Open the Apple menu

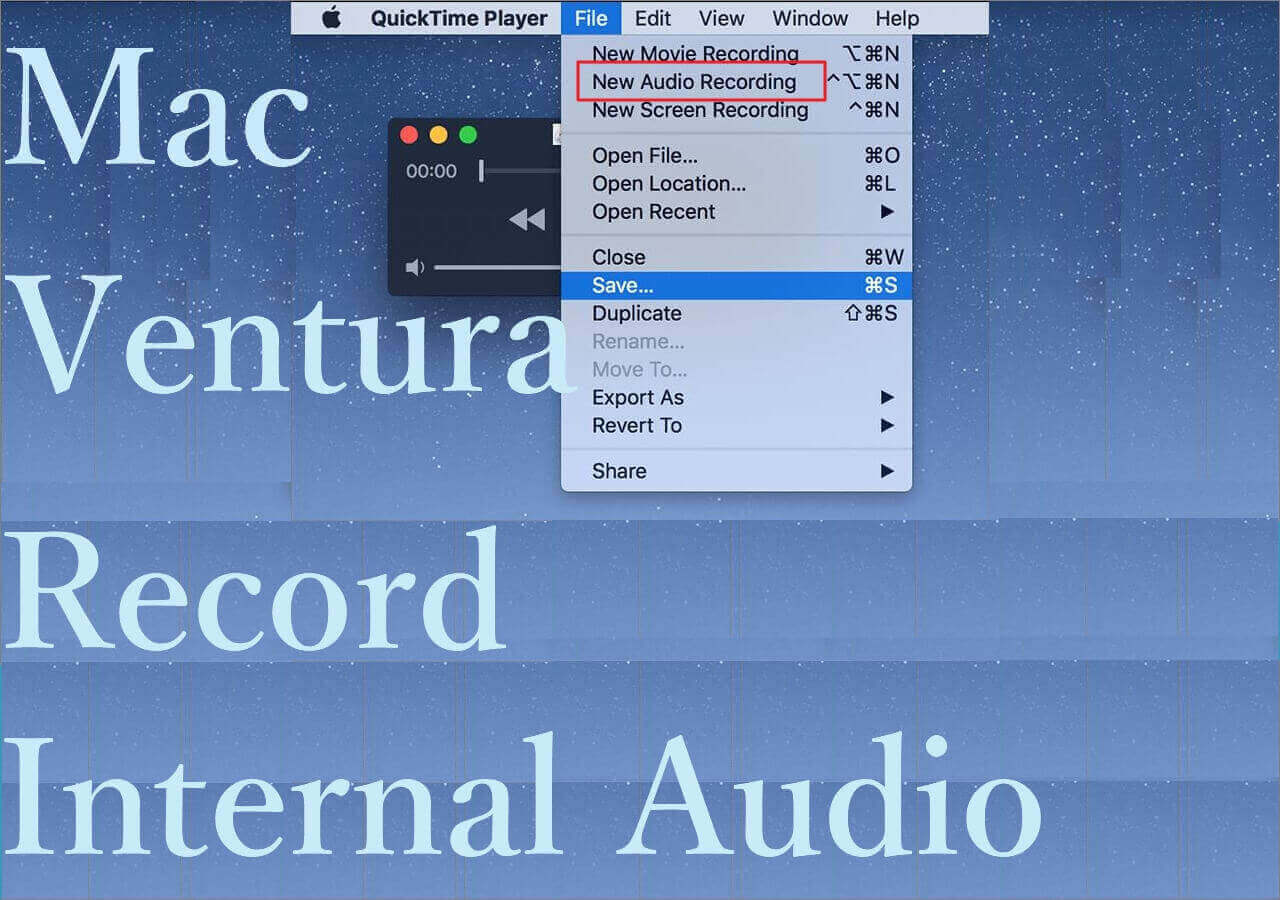point(331,18)
